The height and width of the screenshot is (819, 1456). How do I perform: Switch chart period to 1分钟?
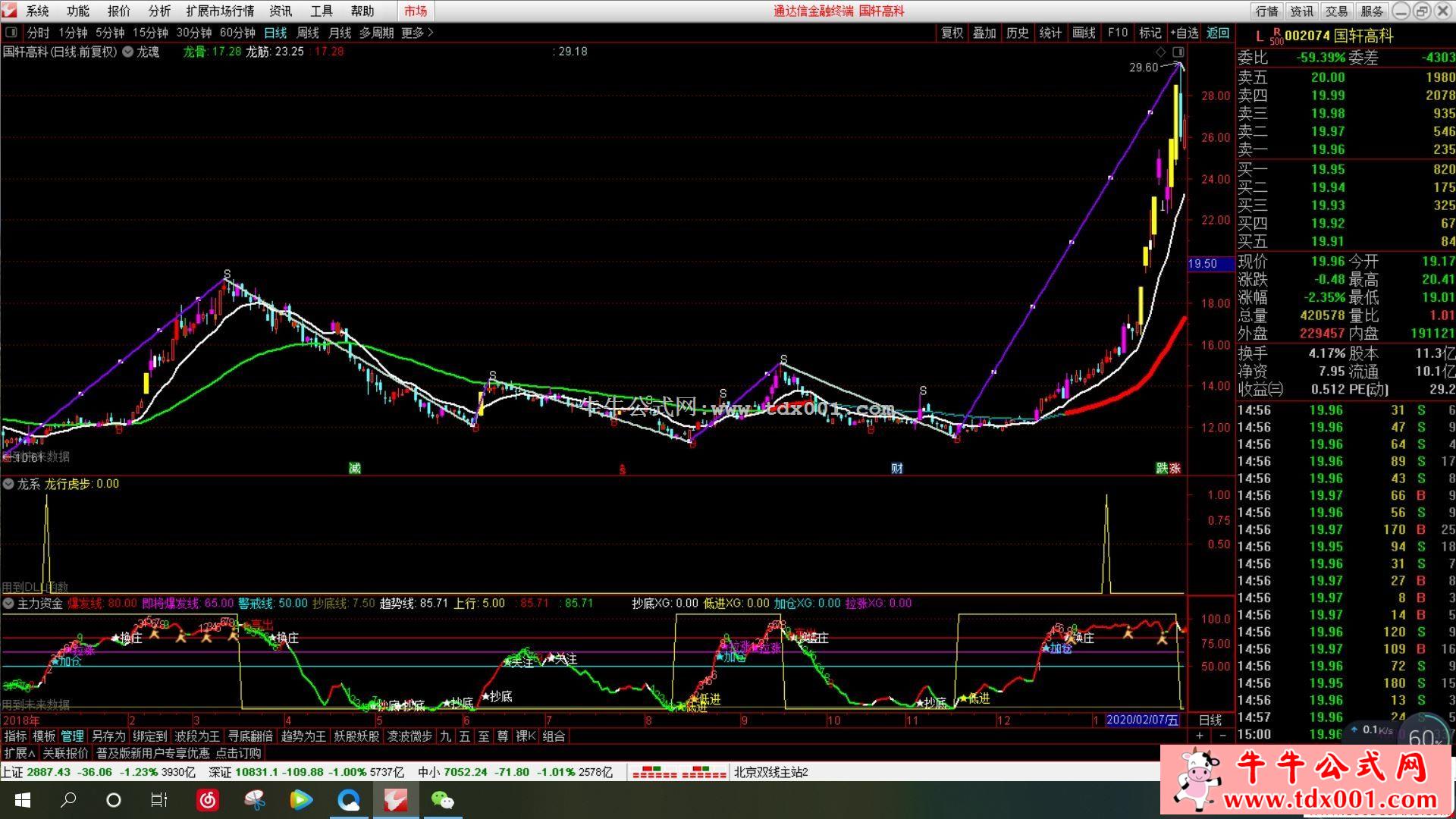73,33
